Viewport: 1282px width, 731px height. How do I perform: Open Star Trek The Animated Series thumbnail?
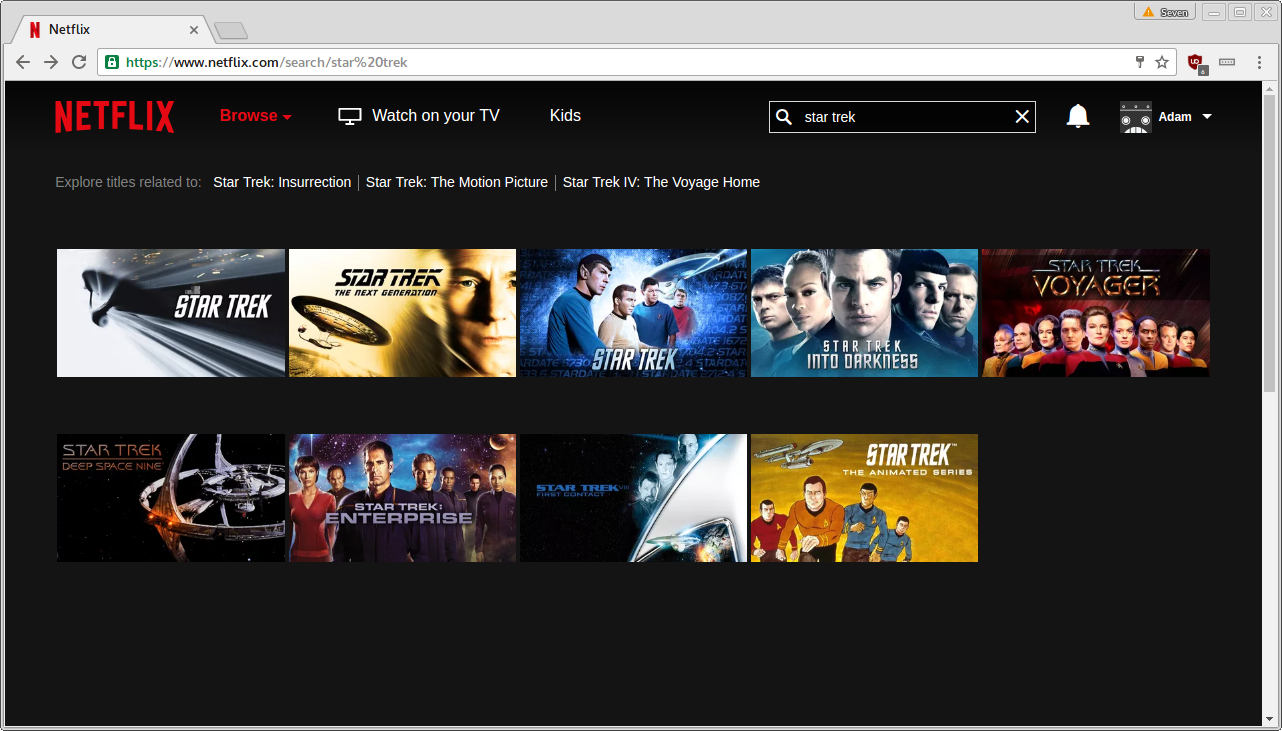click(864, 498)
